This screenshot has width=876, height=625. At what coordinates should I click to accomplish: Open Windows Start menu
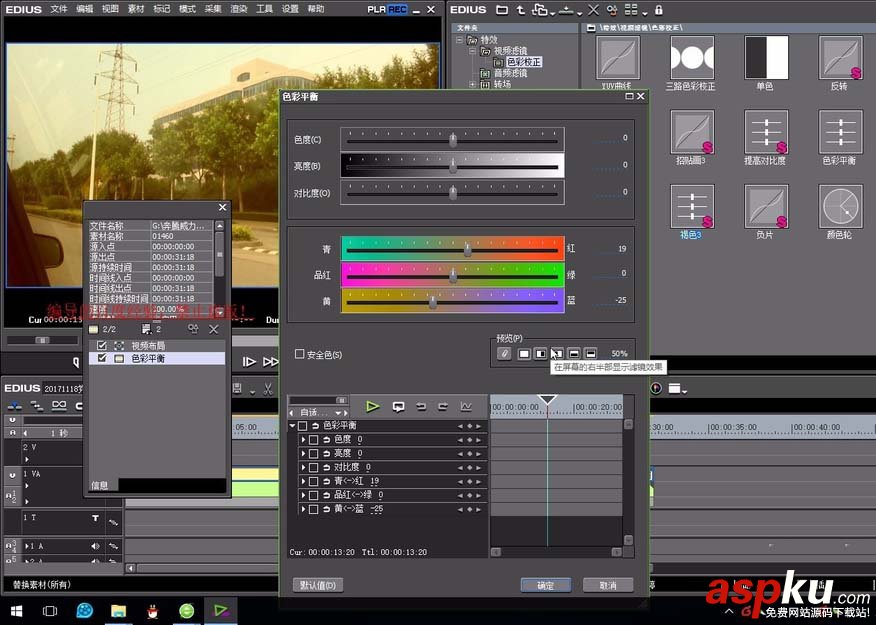pos(16,611)
